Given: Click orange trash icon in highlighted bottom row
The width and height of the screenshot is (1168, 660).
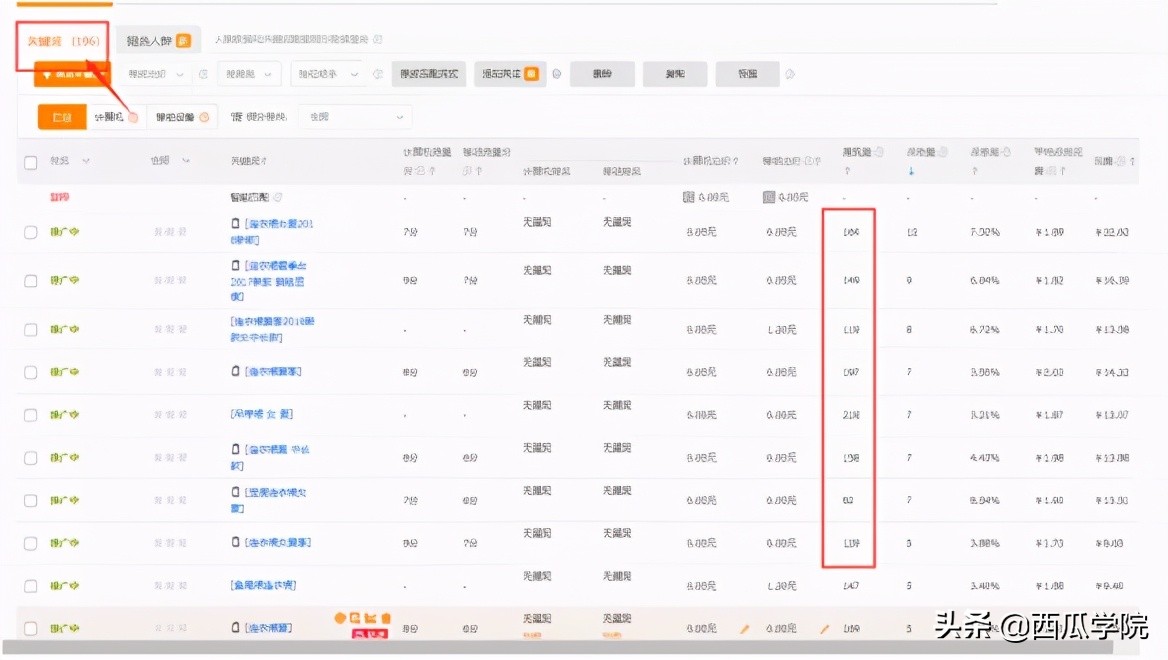Looking at the screenshot, I should pos(386,618).
